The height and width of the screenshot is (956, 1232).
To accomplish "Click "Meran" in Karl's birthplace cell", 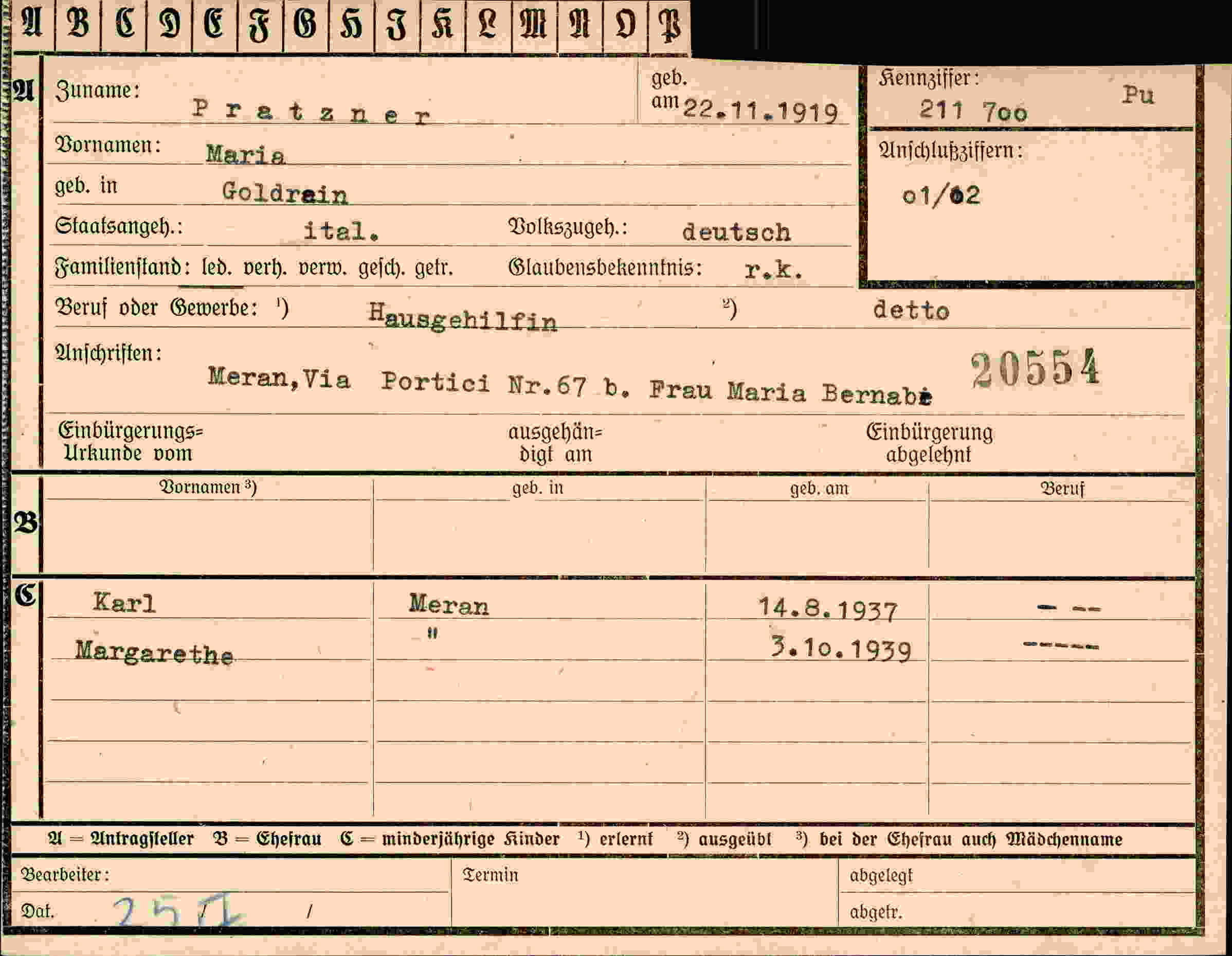I will pos(449,605).
